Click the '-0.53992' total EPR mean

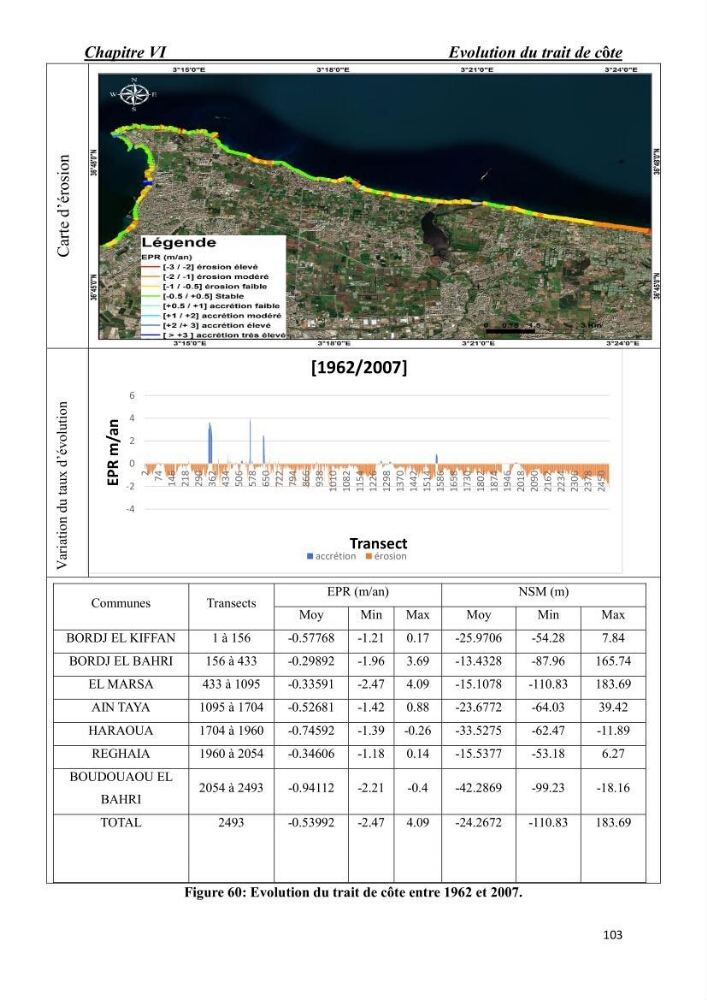coord(311,823)
